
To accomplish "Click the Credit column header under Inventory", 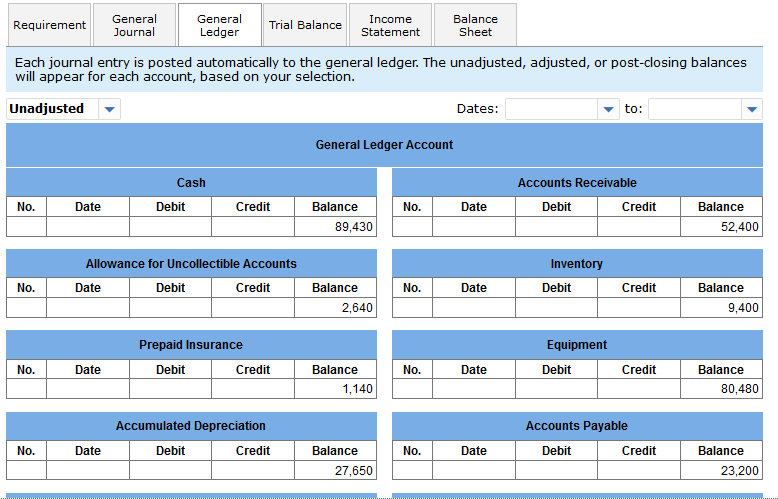I will (639, 288).
